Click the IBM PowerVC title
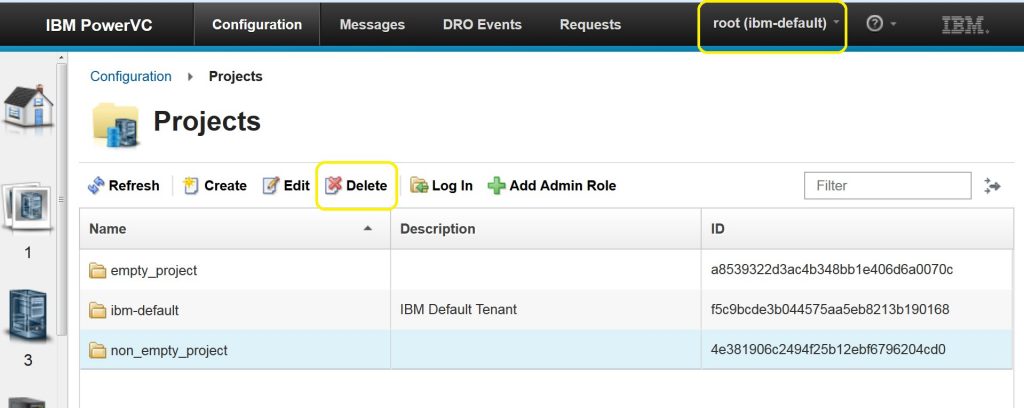1024x408 pixels. pyautogui.click(x=99, y=25)
